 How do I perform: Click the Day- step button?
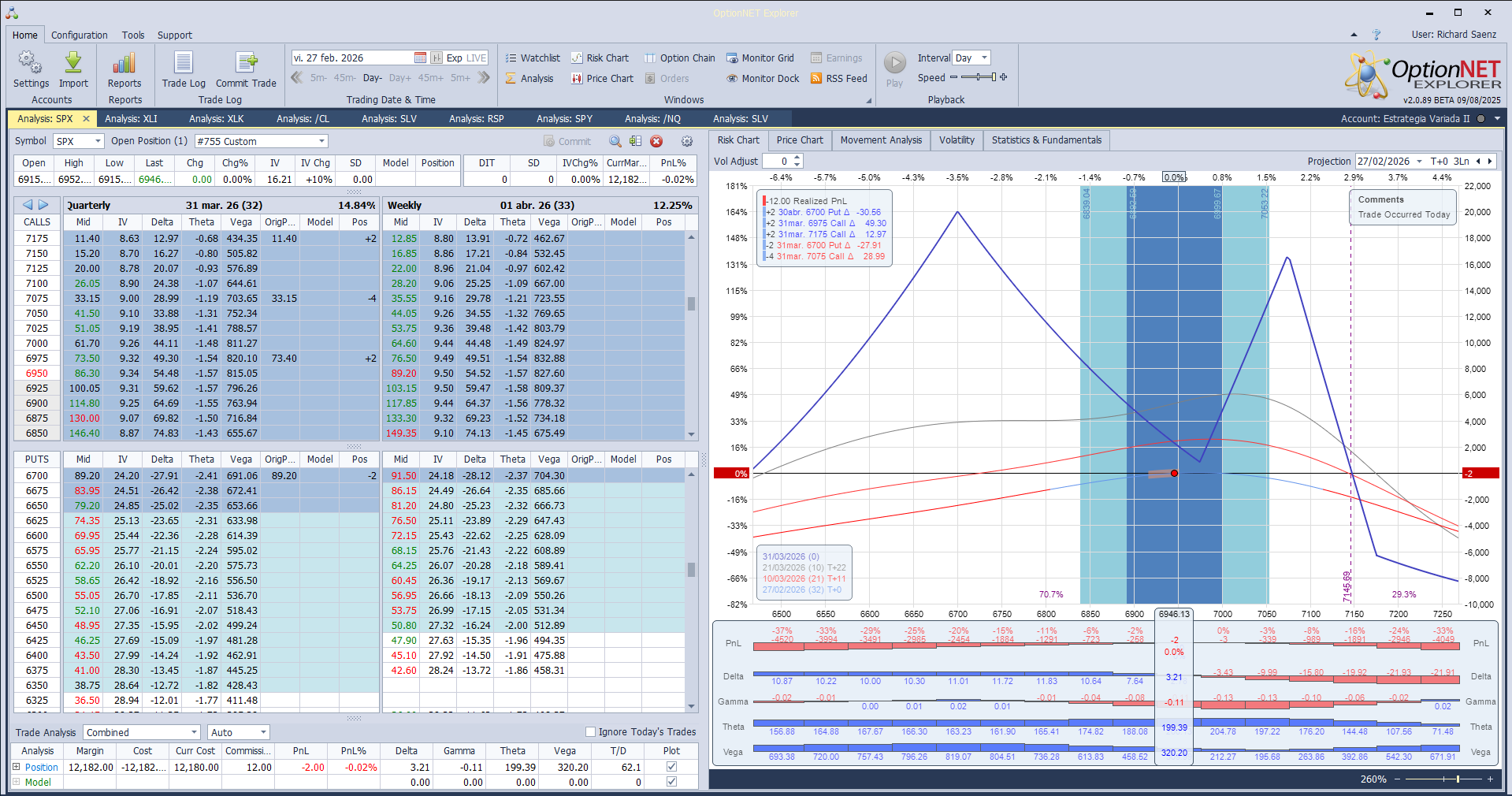[373, 78]
